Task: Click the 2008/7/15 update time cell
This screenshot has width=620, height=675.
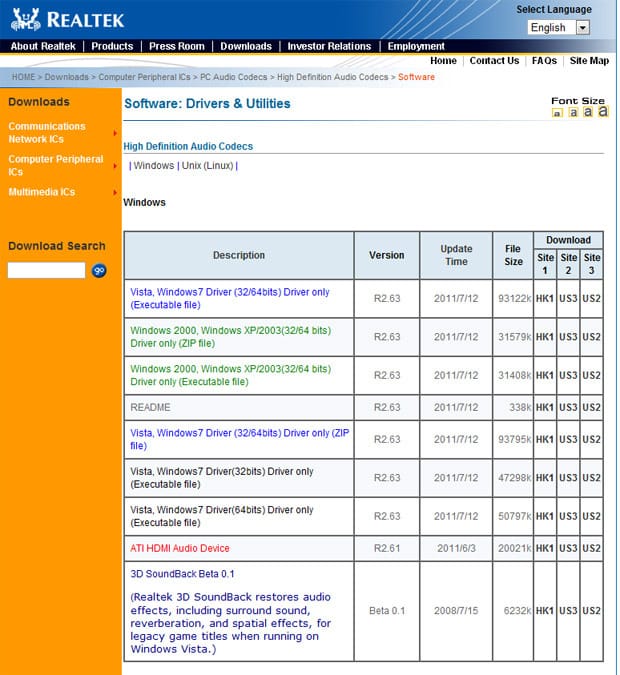Action: coord(456,610)
